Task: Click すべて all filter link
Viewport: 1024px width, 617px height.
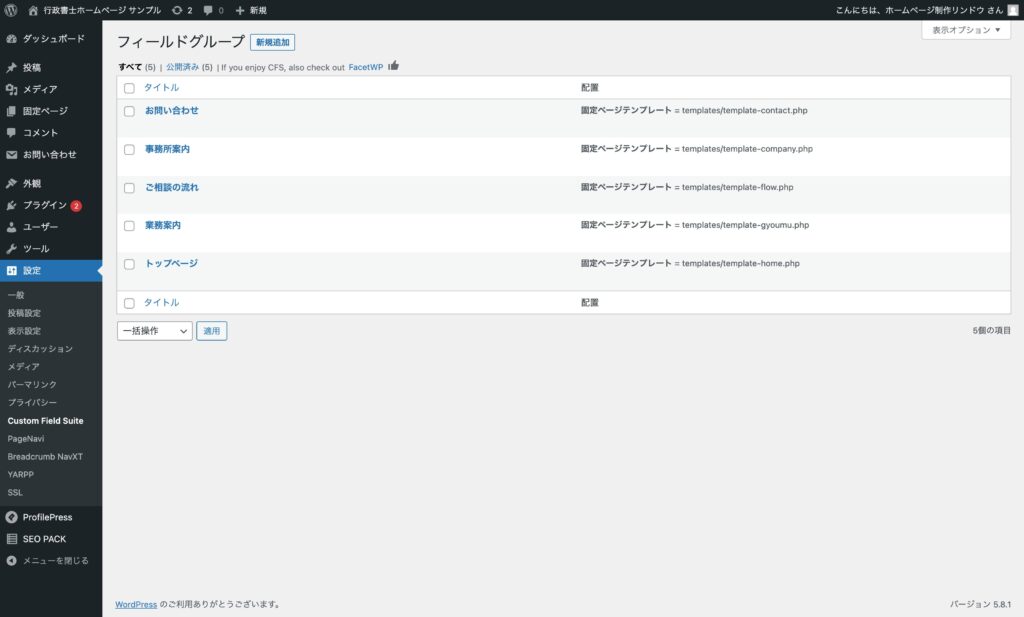Action: (130, 67)
